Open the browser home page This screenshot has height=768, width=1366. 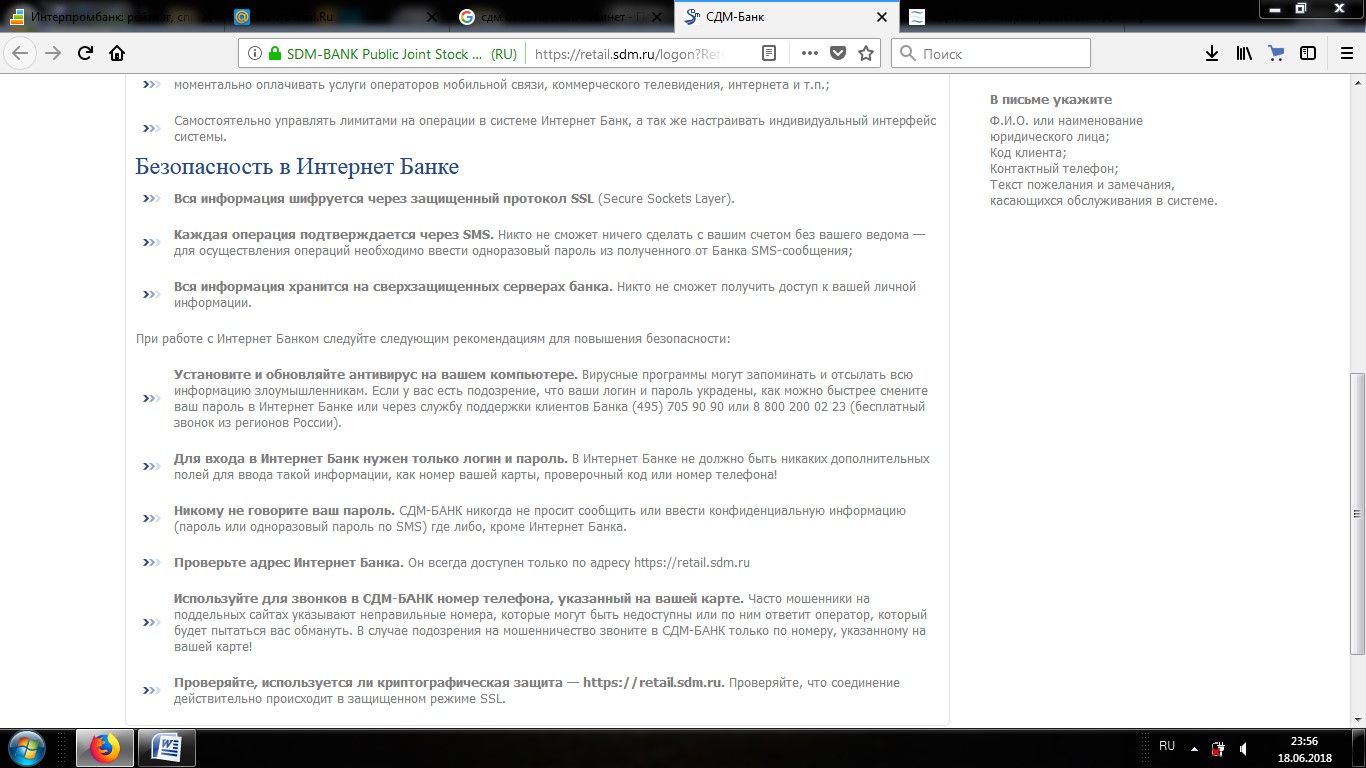tap(117, 53)
